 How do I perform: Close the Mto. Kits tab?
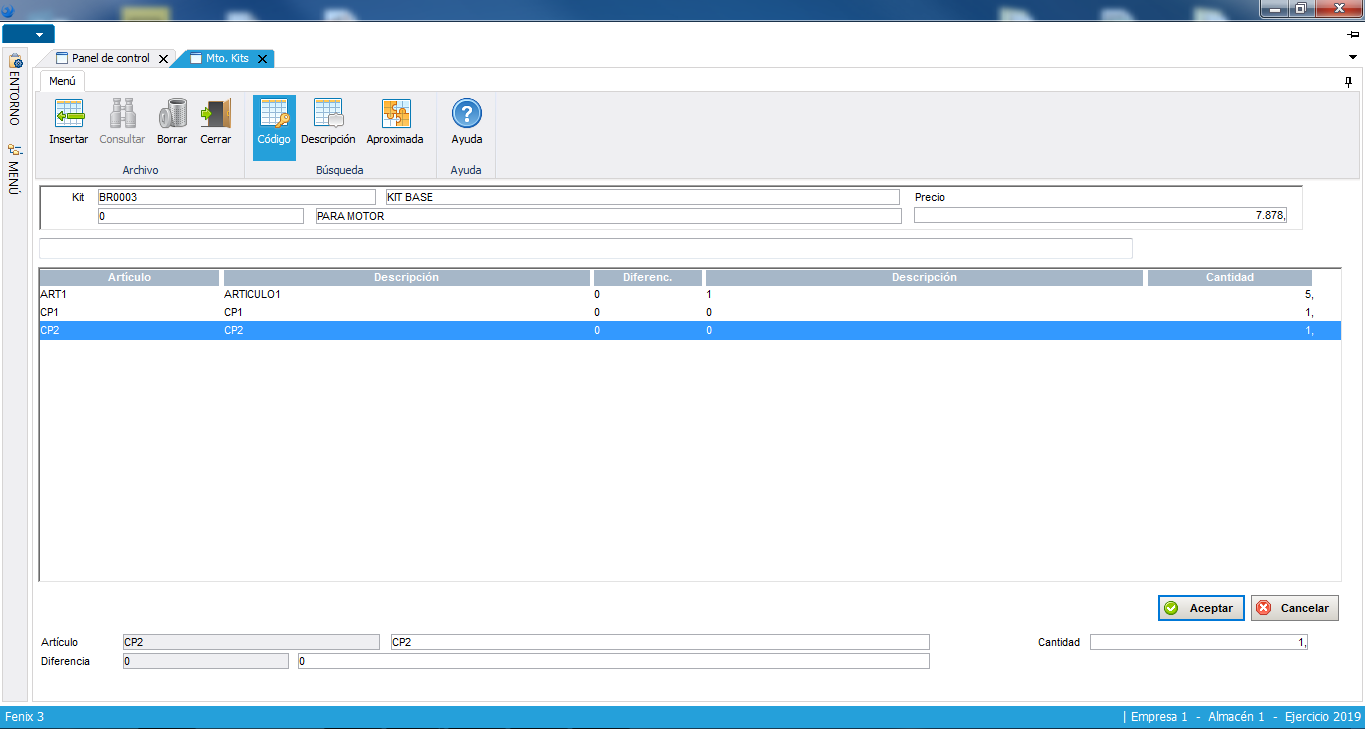click(262, 59)
